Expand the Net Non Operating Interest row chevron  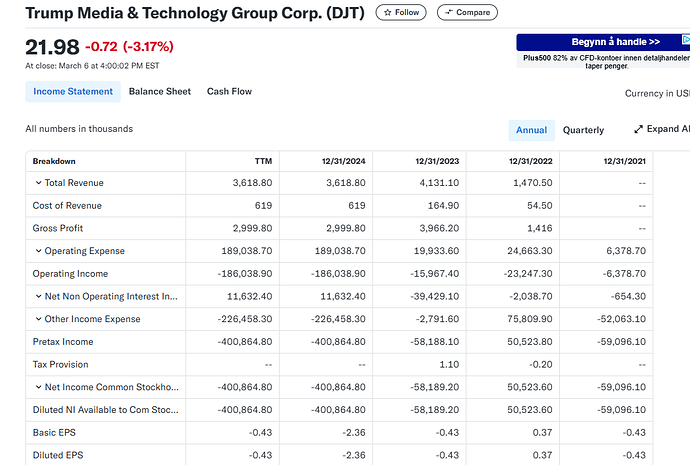[x=38, y=297]
